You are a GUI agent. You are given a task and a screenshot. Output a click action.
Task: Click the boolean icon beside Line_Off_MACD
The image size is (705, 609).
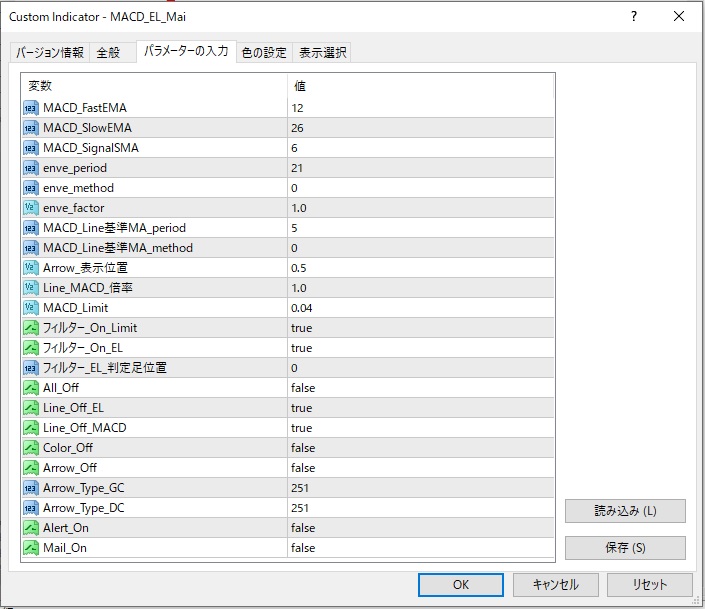tap(31, 428)
